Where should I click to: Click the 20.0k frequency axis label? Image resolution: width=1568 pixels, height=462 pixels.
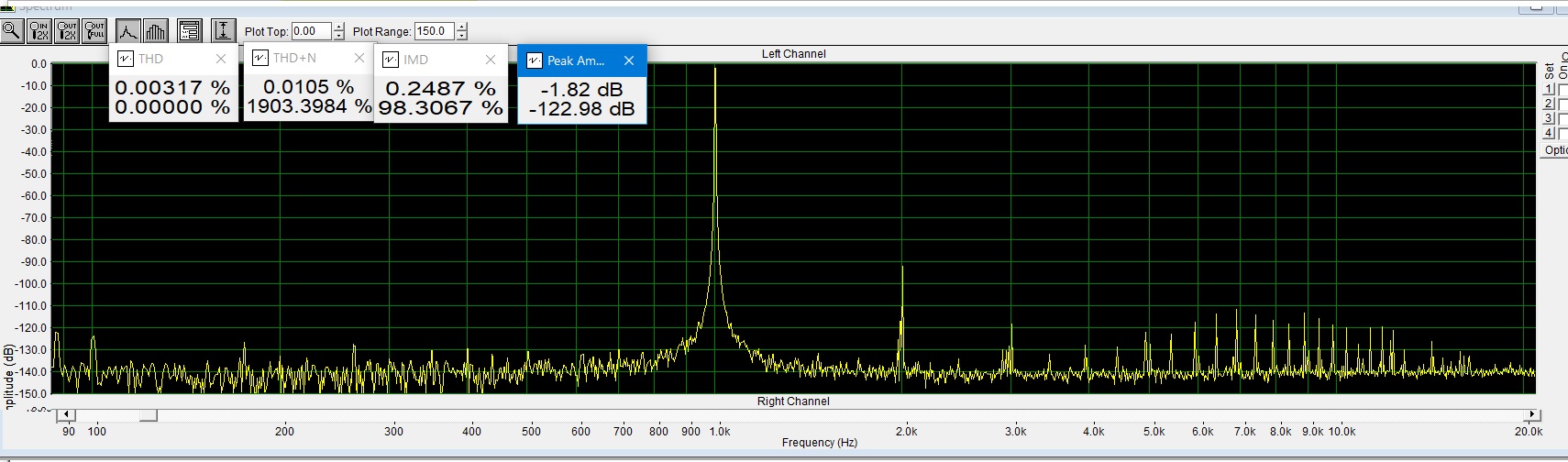[x=1529, y=431]
